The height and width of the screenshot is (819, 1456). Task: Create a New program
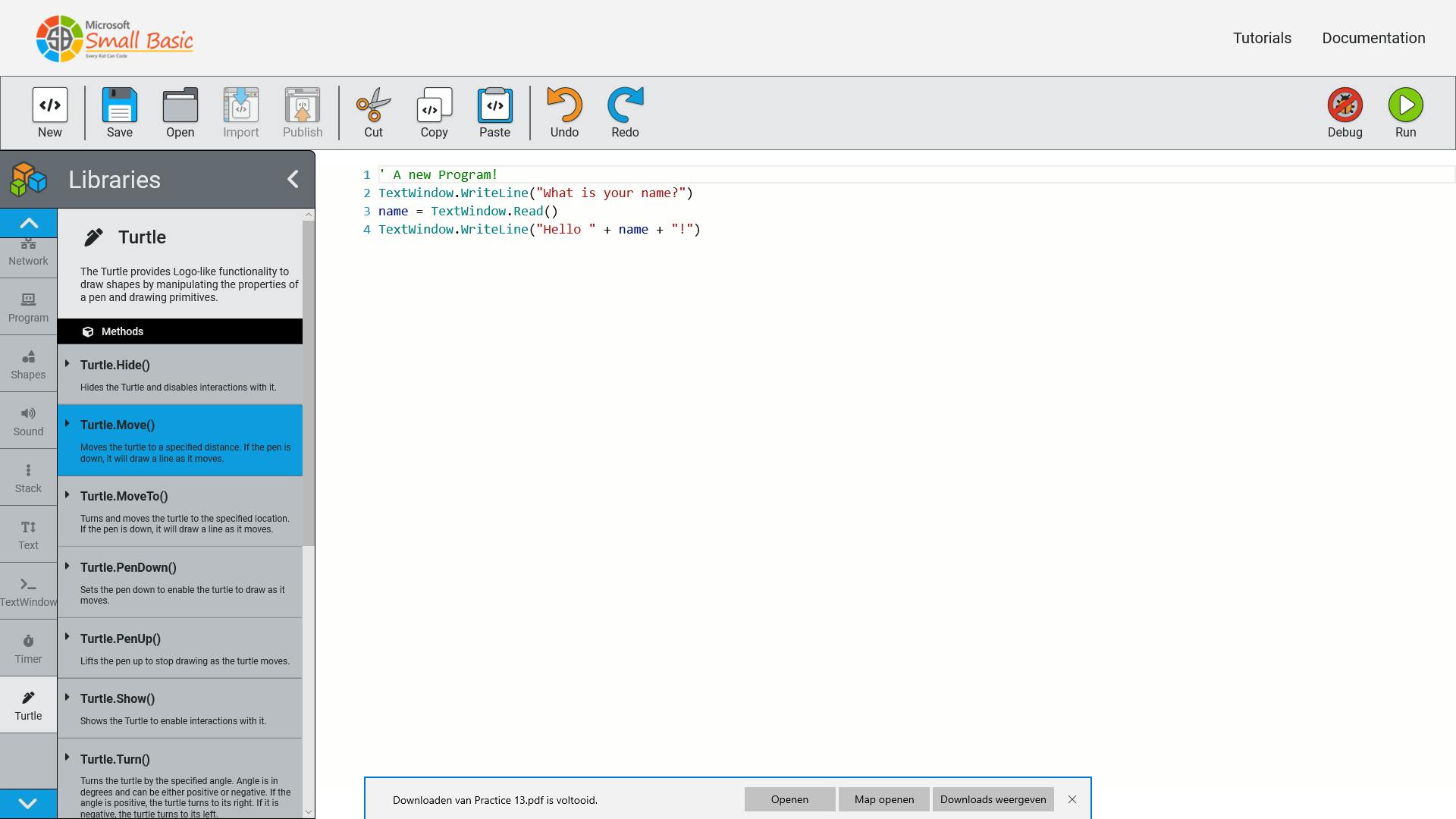coord(49,112)
